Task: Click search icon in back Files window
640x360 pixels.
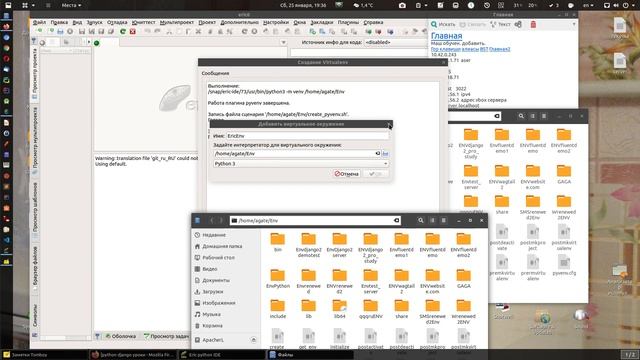Action: tap(521, 116)
